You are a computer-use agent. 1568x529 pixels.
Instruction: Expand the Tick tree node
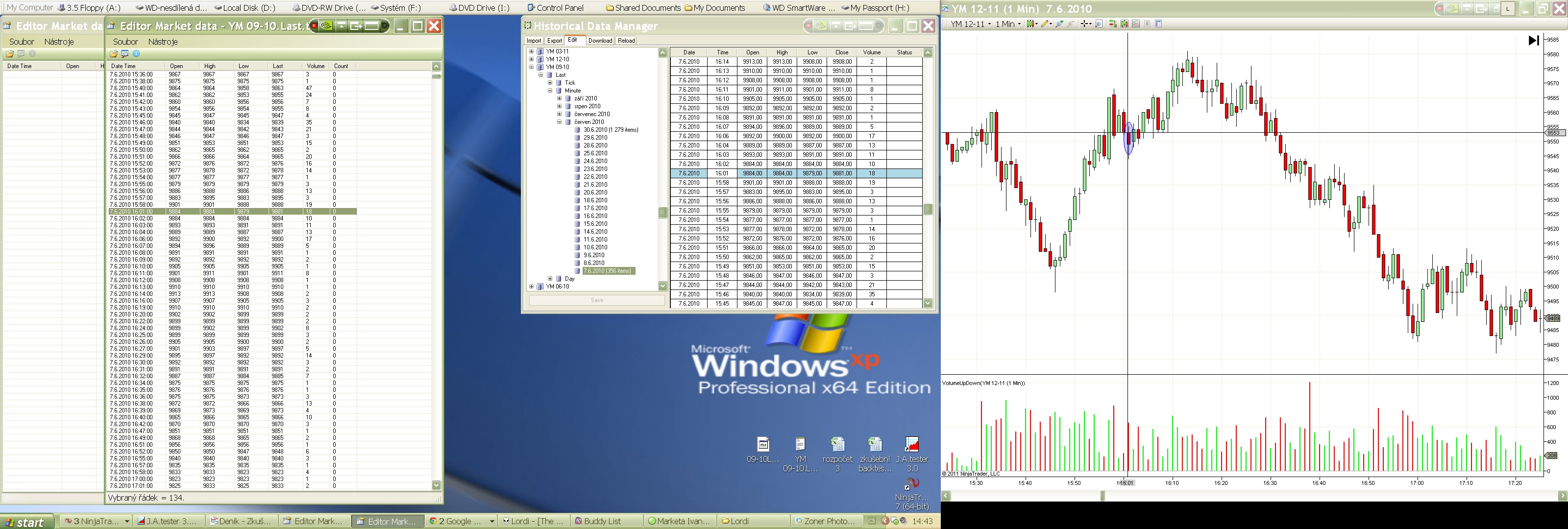click(550, 83)
